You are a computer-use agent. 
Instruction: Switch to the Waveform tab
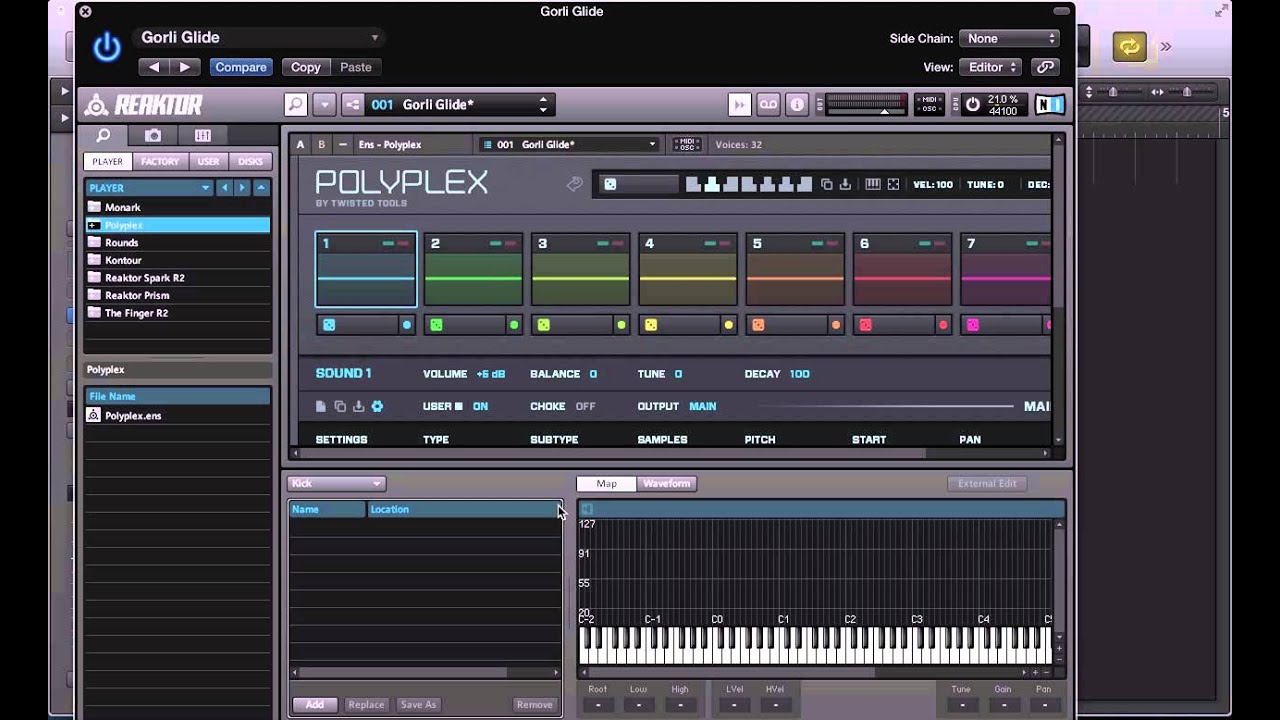666,483
